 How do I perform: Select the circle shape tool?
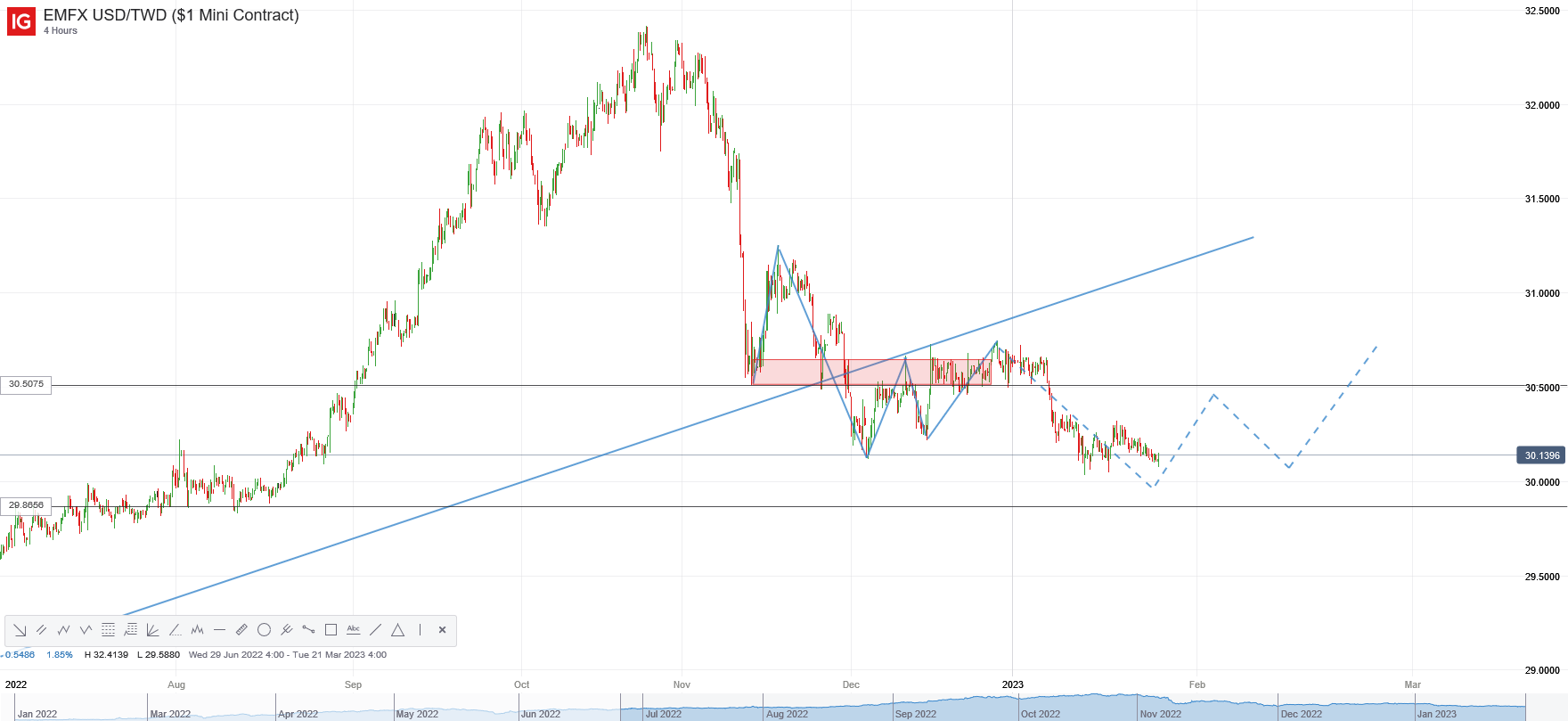(265, 630)
